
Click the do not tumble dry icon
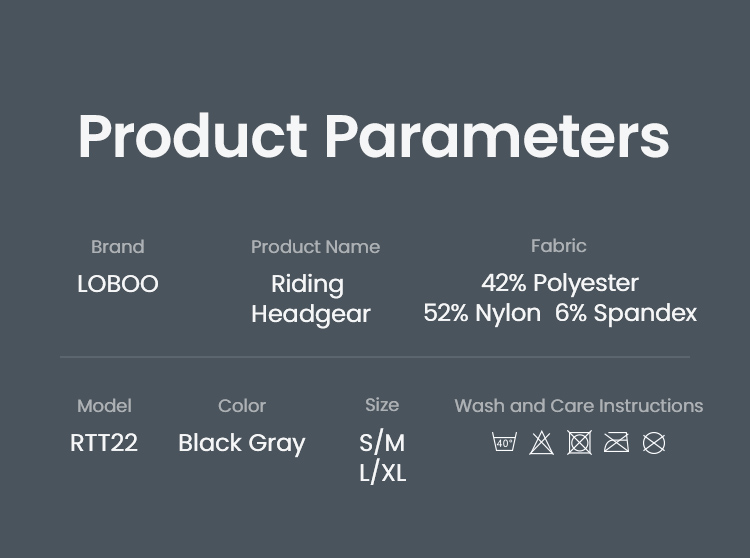point(579,442)
